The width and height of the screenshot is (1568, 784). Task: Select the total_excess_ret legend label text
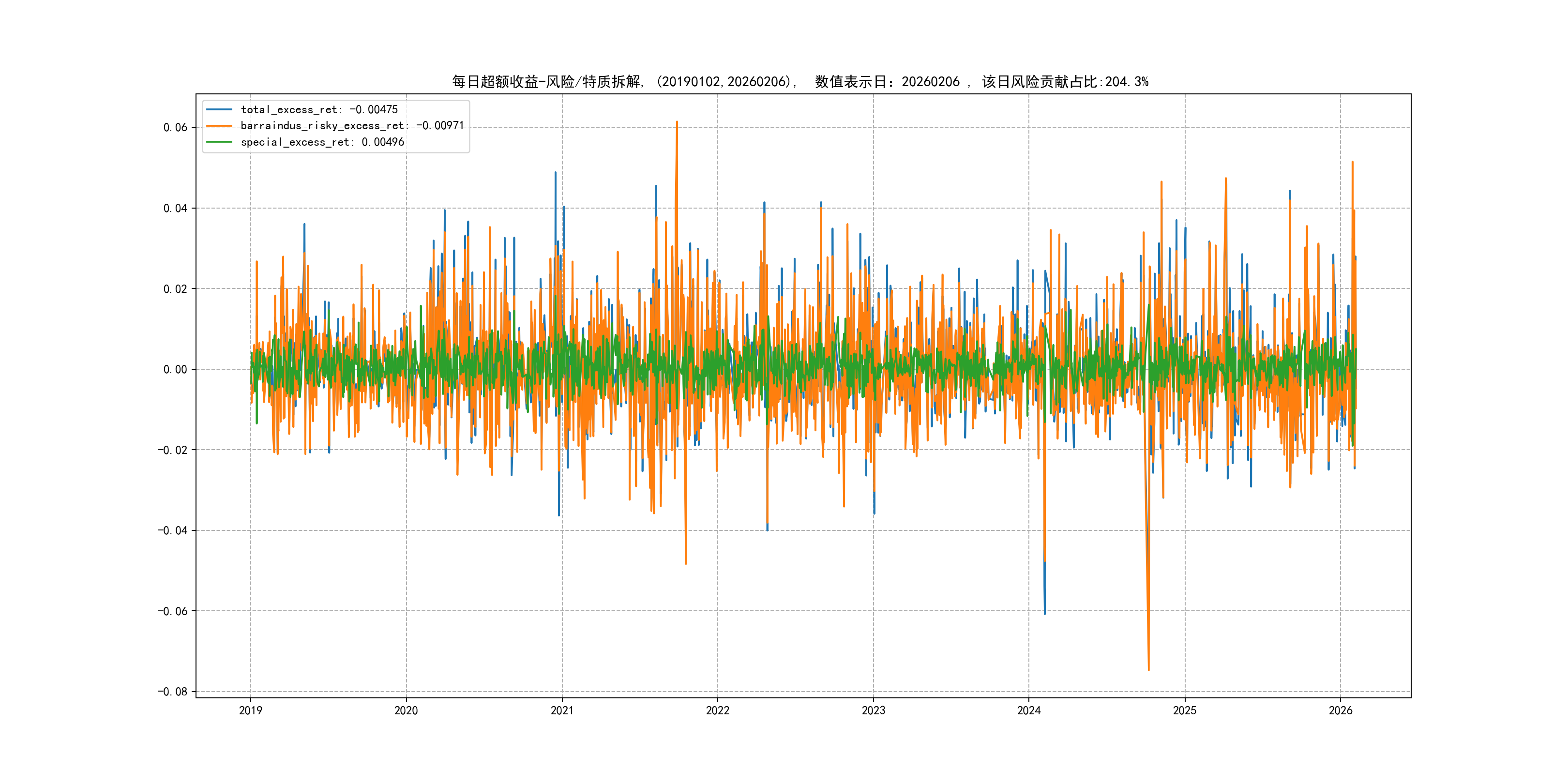(x=319, y=109)
